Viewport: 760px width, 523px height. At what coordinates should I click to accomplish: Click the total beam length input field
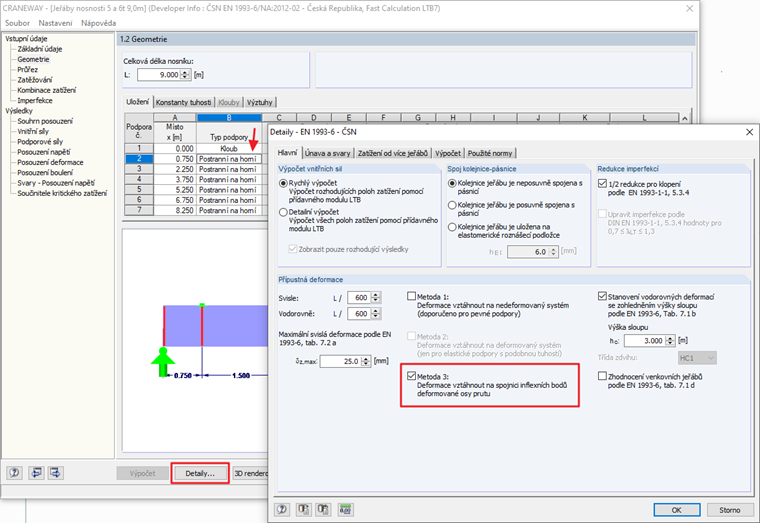159,75
